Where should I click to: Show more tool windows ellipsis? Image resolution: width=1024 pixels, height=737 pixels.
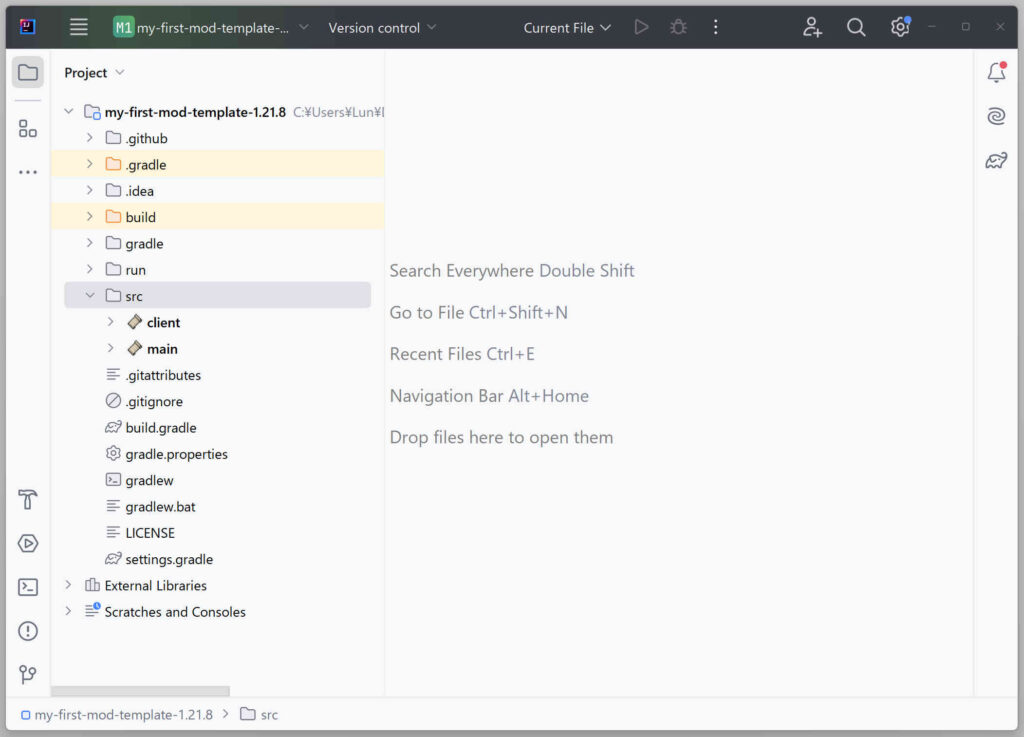pos(28,172)
